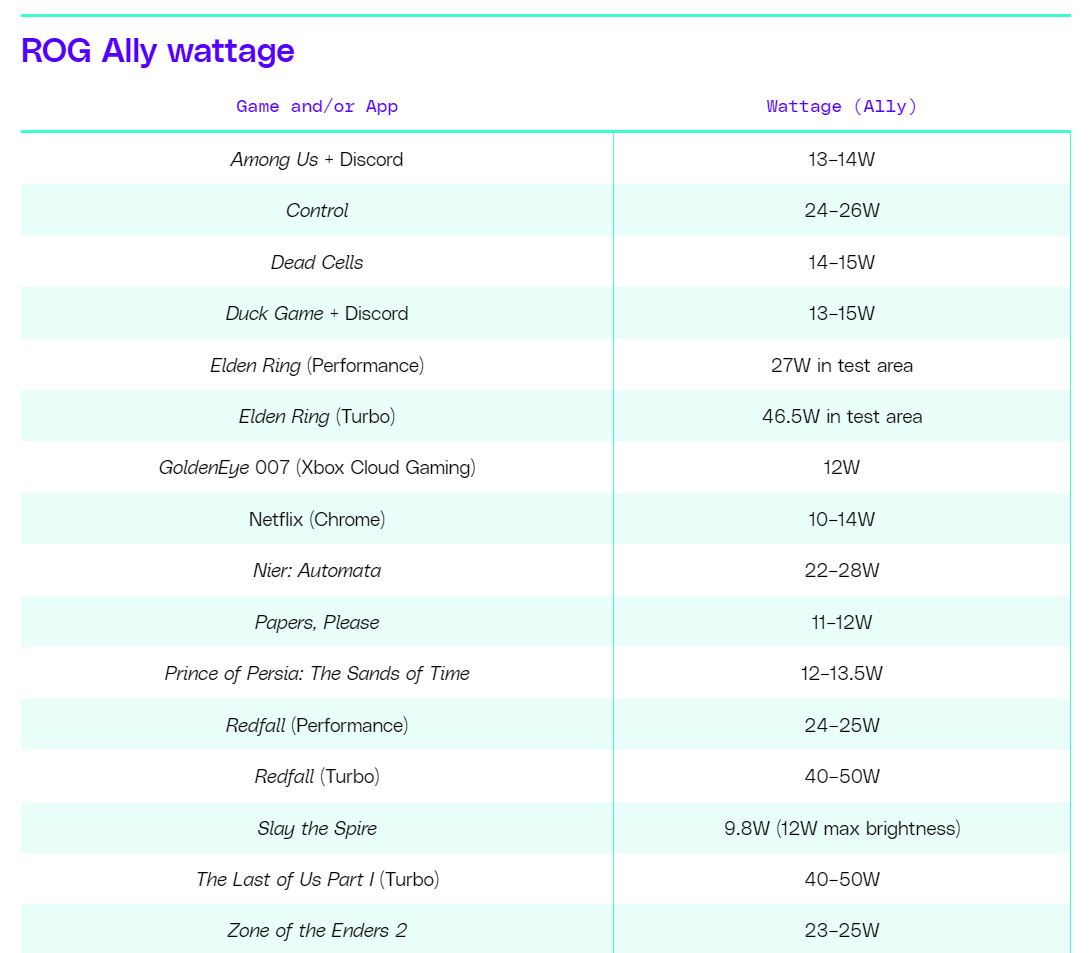Select the 'Duck Game + Discord' cell
This screenshot has height=953, width=1089.
(x=317, y=313)
